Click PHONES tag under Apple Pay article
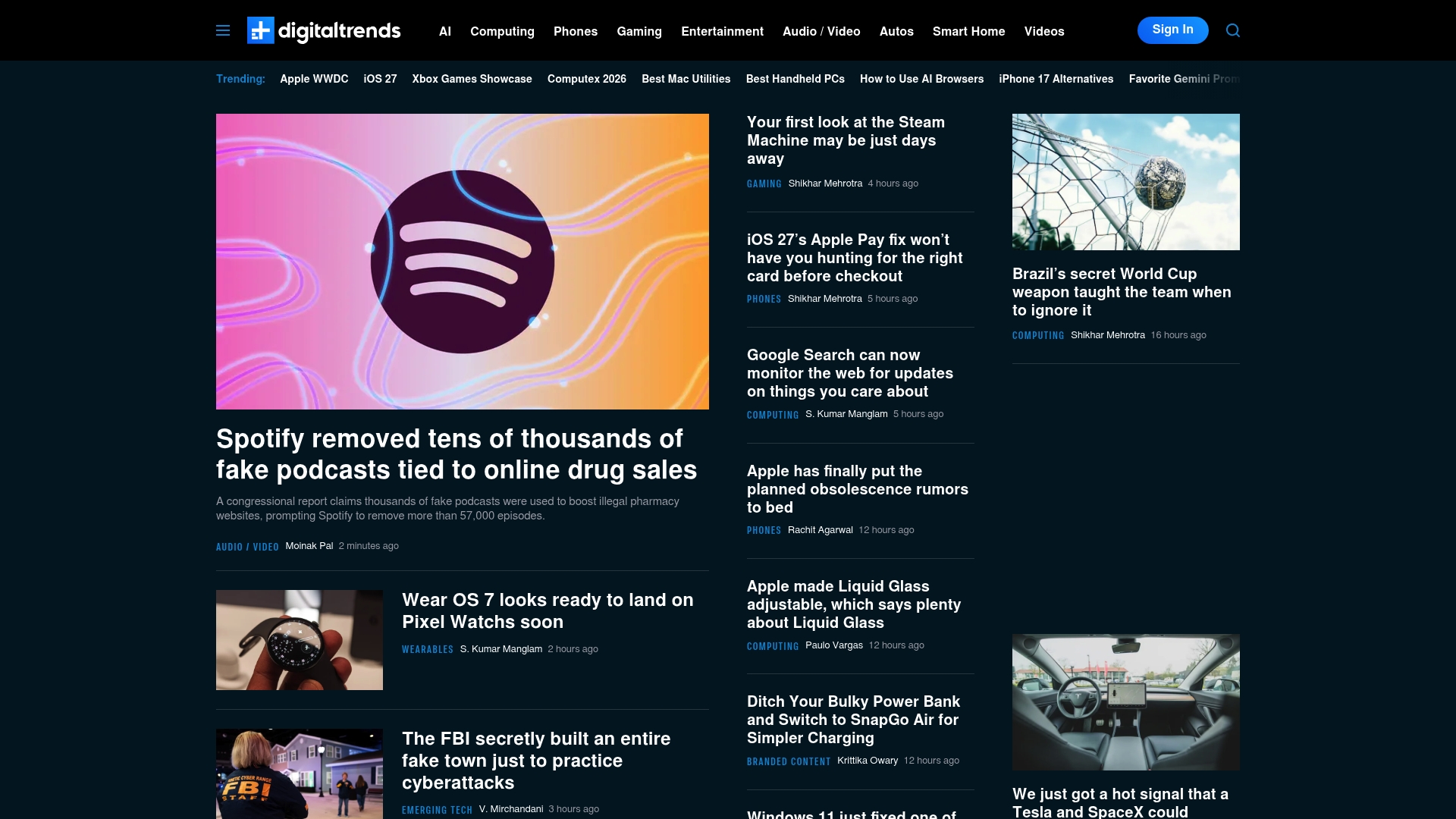Screen dimensions: 1456x819 pyautogui.click(x=764, y=300)
